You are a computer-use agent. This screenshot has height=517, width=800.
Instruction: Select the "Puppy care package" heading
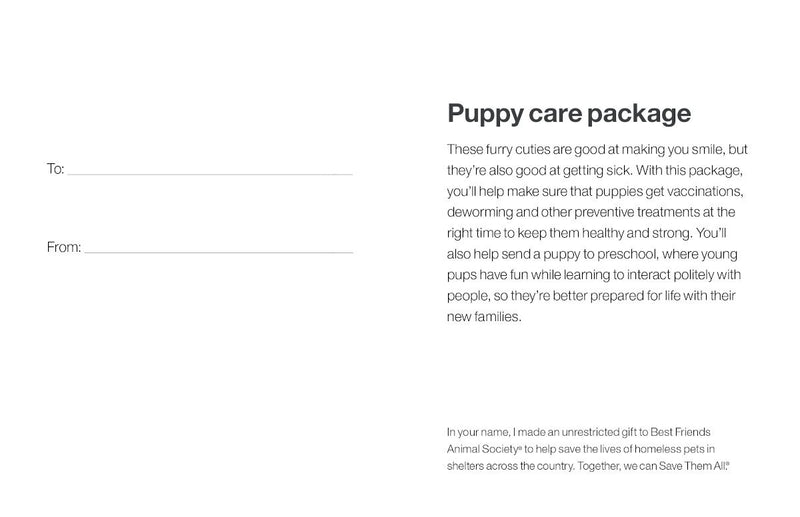pos(568,113)
